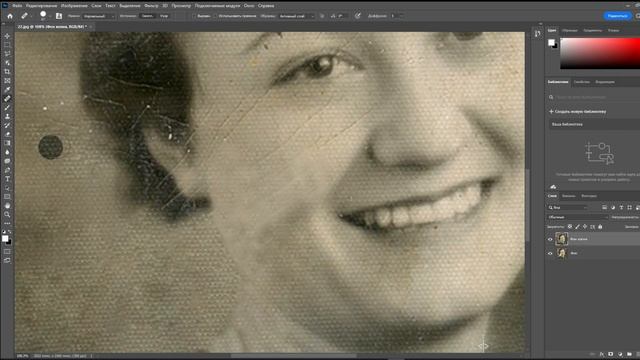Open the Фильтр menu
The width and height of the screenshot is (640, 360).
151,6
